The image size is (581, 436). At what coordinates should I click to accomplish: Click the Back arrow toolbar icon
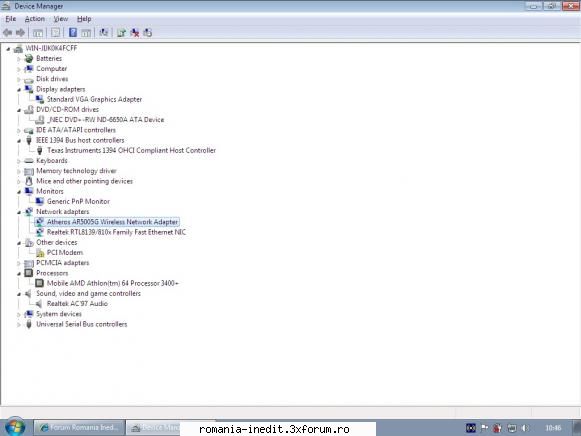7,33
